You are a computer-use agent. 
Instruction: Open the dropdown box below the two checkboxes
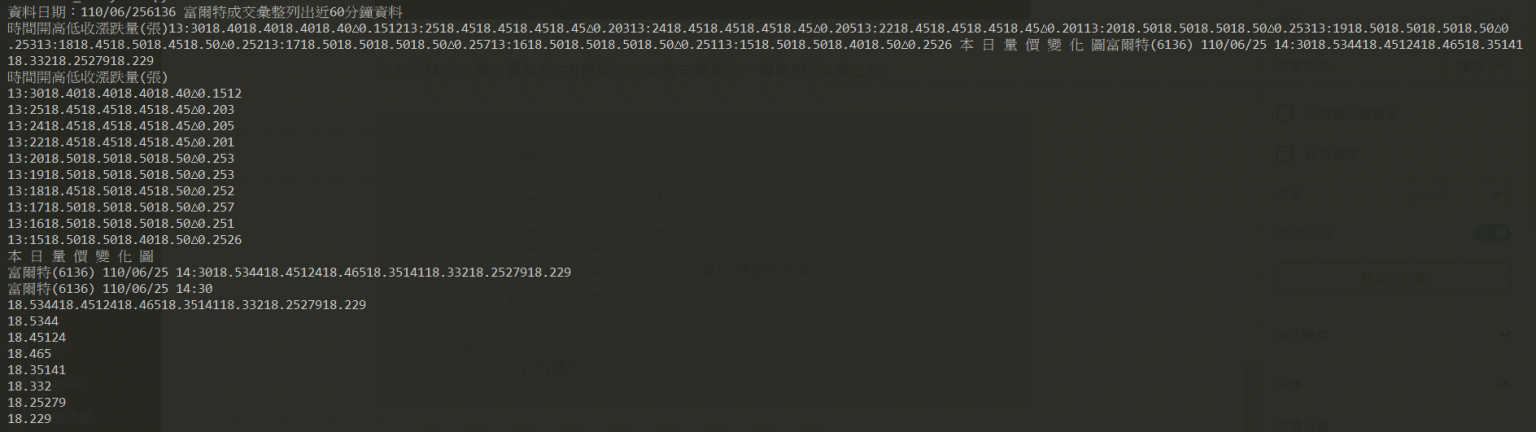(x=1459, y=194)
